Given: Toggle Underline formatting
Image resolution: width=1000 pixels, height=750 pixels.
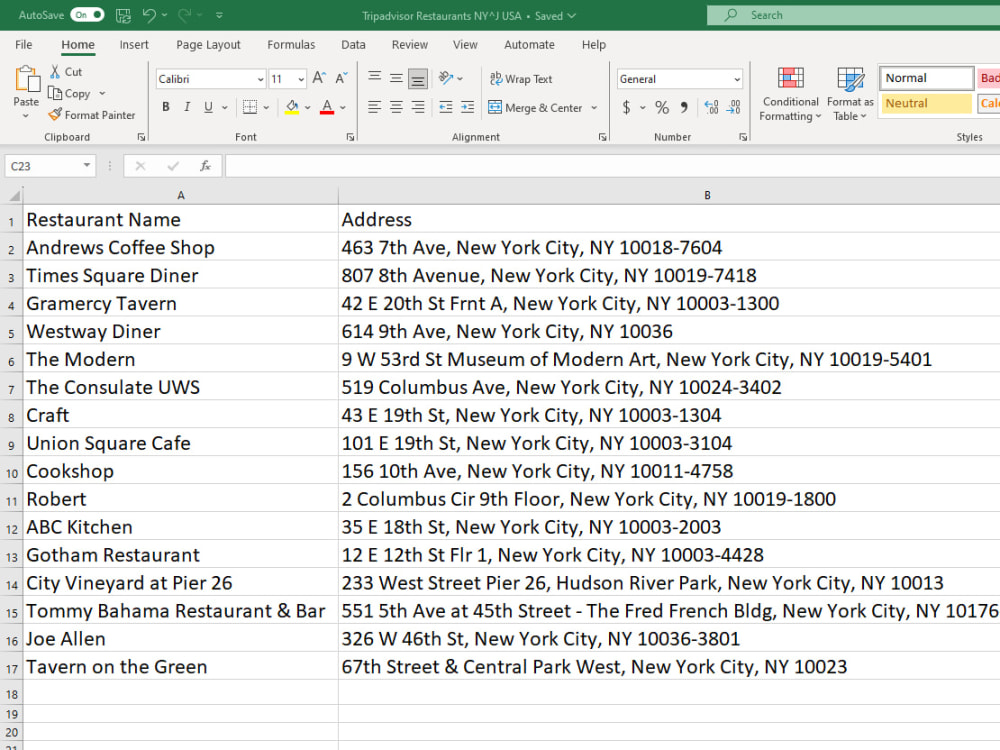Looking at the screenshot, I should [x=209, y=107].
